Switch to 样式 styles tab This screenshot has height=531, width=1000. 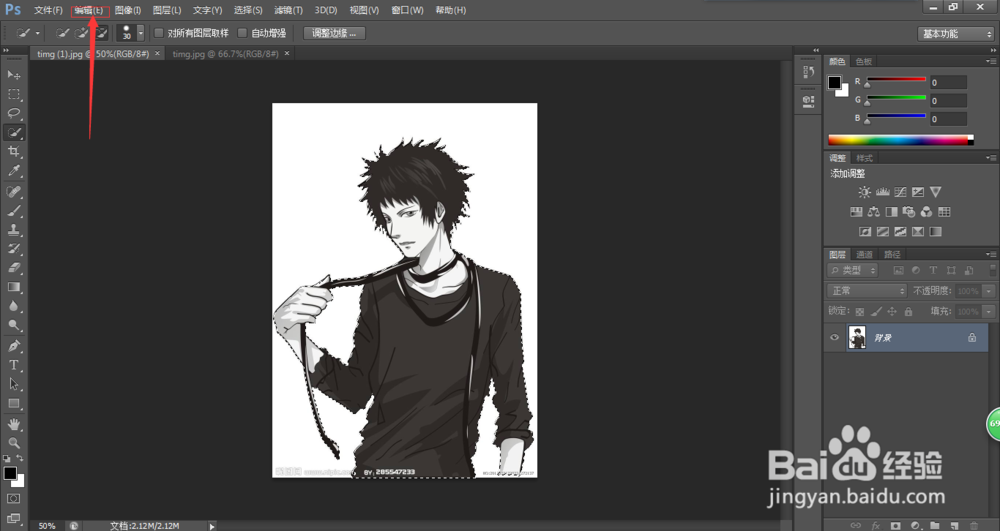click(x=864, y=158)
